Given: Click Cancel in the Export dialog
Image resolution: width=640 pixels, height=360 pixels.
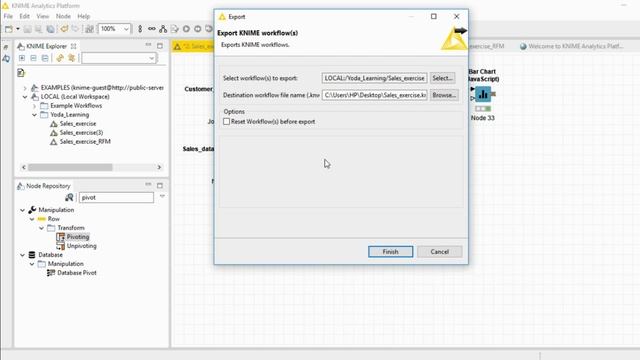Looking at the screenshot, I should coord(440,252).
